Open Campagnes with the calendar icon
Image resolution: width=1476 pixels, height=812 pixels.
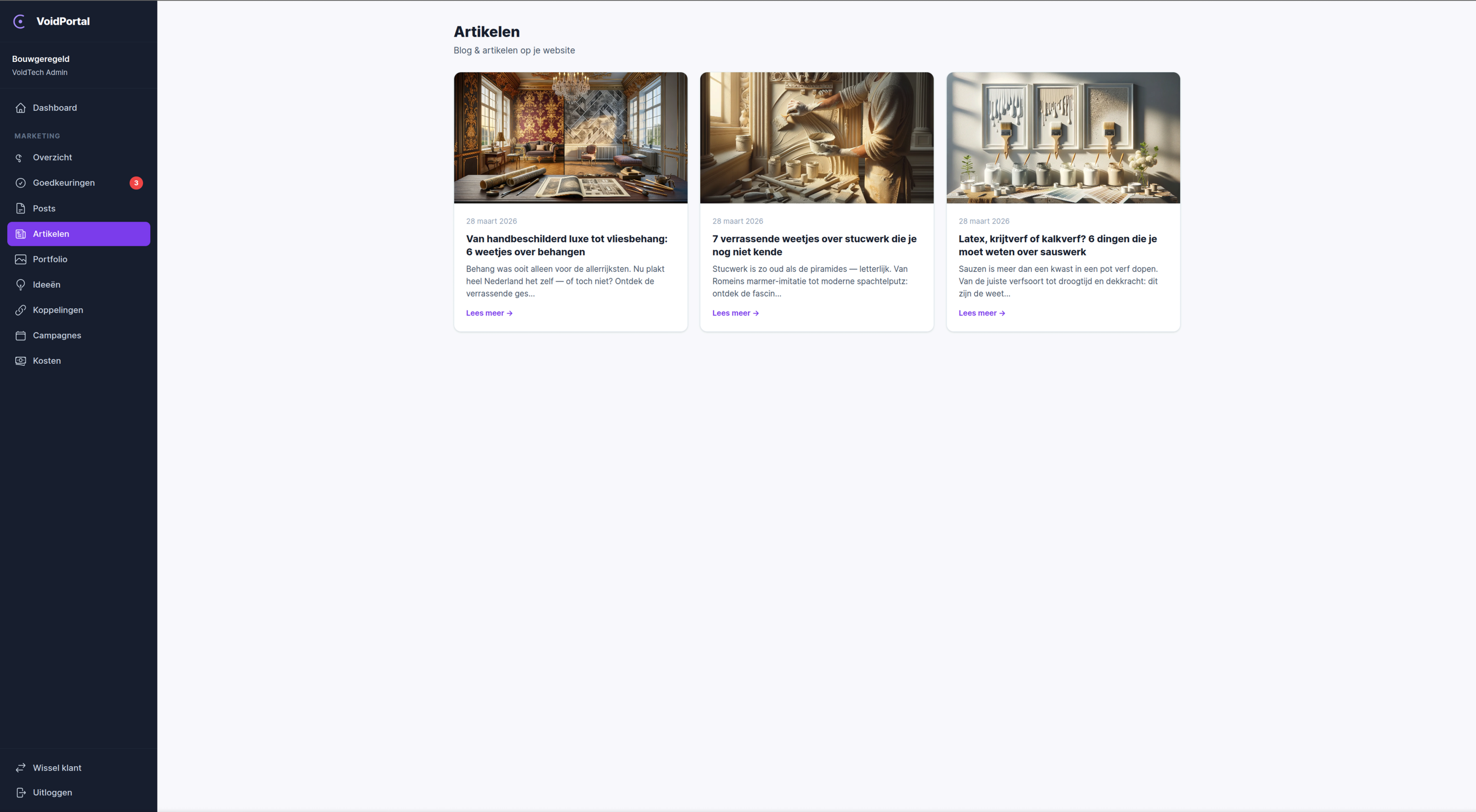[x=20, y=335]
